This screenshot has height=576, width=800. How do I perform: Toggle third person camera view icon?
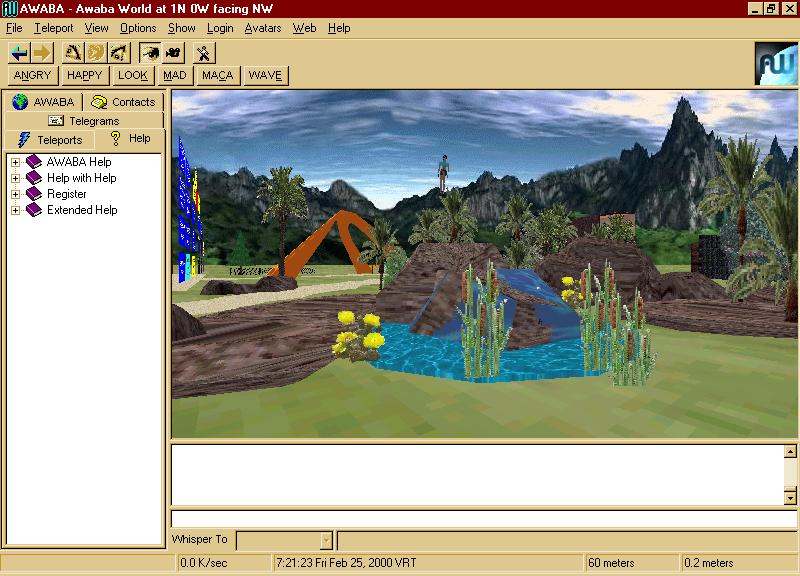(172, 53)
